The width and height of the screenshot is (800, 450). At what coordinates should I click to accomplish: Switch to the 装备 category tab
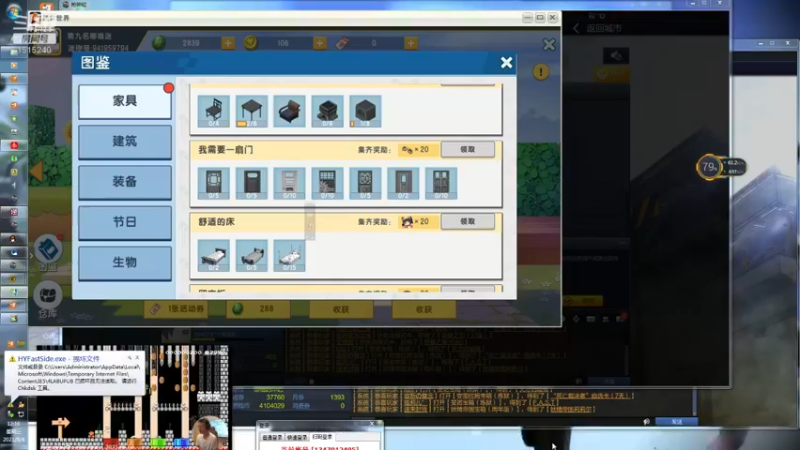[125, 182]
